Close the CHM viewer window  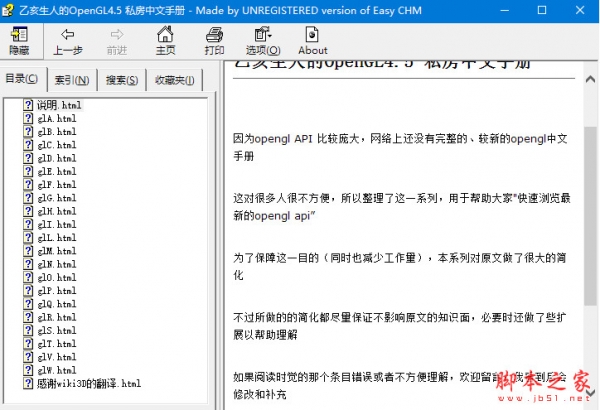[580, 10]
